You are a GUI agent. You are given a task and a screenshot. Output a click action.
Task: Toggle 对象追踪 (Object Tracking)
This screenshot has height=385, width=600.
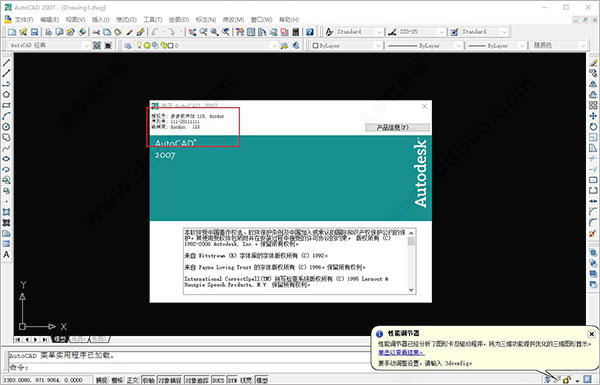click(197, 380)
